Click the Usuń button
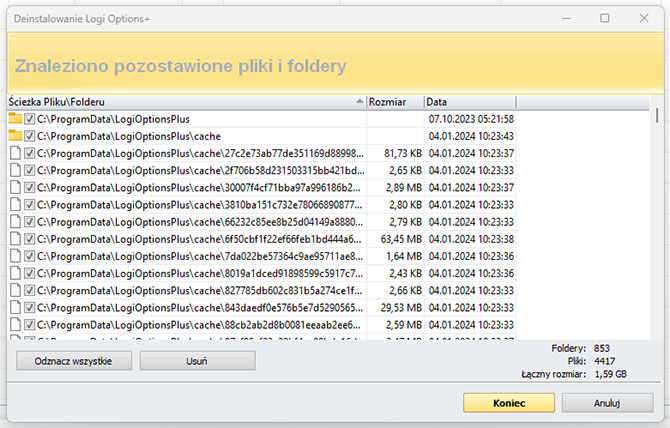The image size is (670, 428). pos(197,361)
